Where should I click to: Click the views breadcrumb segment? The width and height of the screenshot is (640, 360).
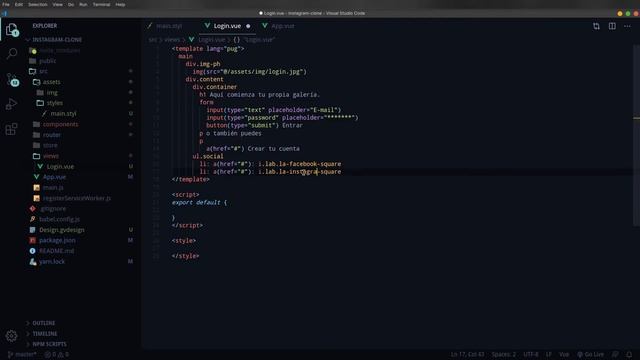pos(172,40)
